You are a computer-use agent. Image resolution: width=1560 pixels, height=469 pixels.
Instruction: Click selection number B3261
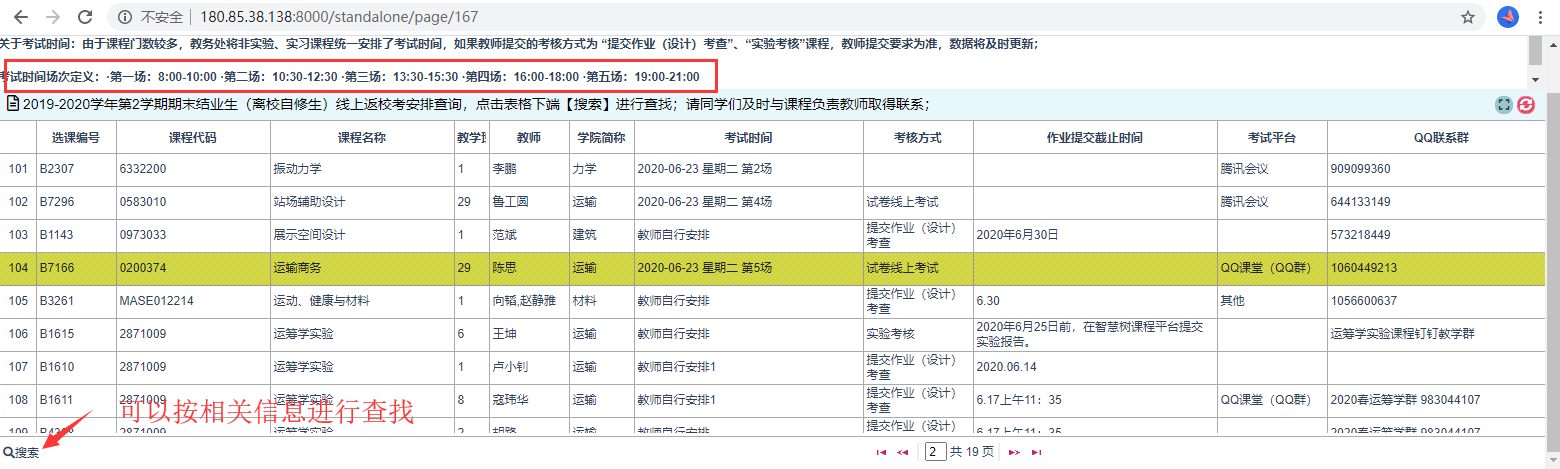coord(57,301)
